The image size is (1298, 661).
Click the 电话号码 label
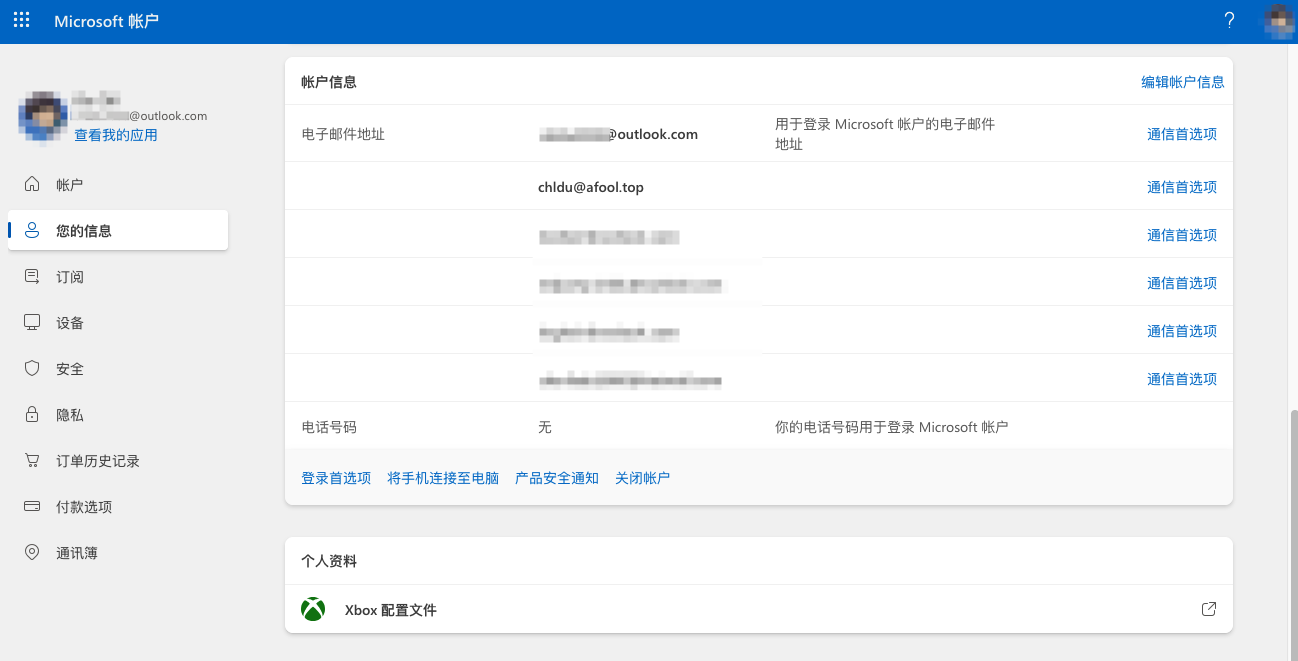[329, 427]
